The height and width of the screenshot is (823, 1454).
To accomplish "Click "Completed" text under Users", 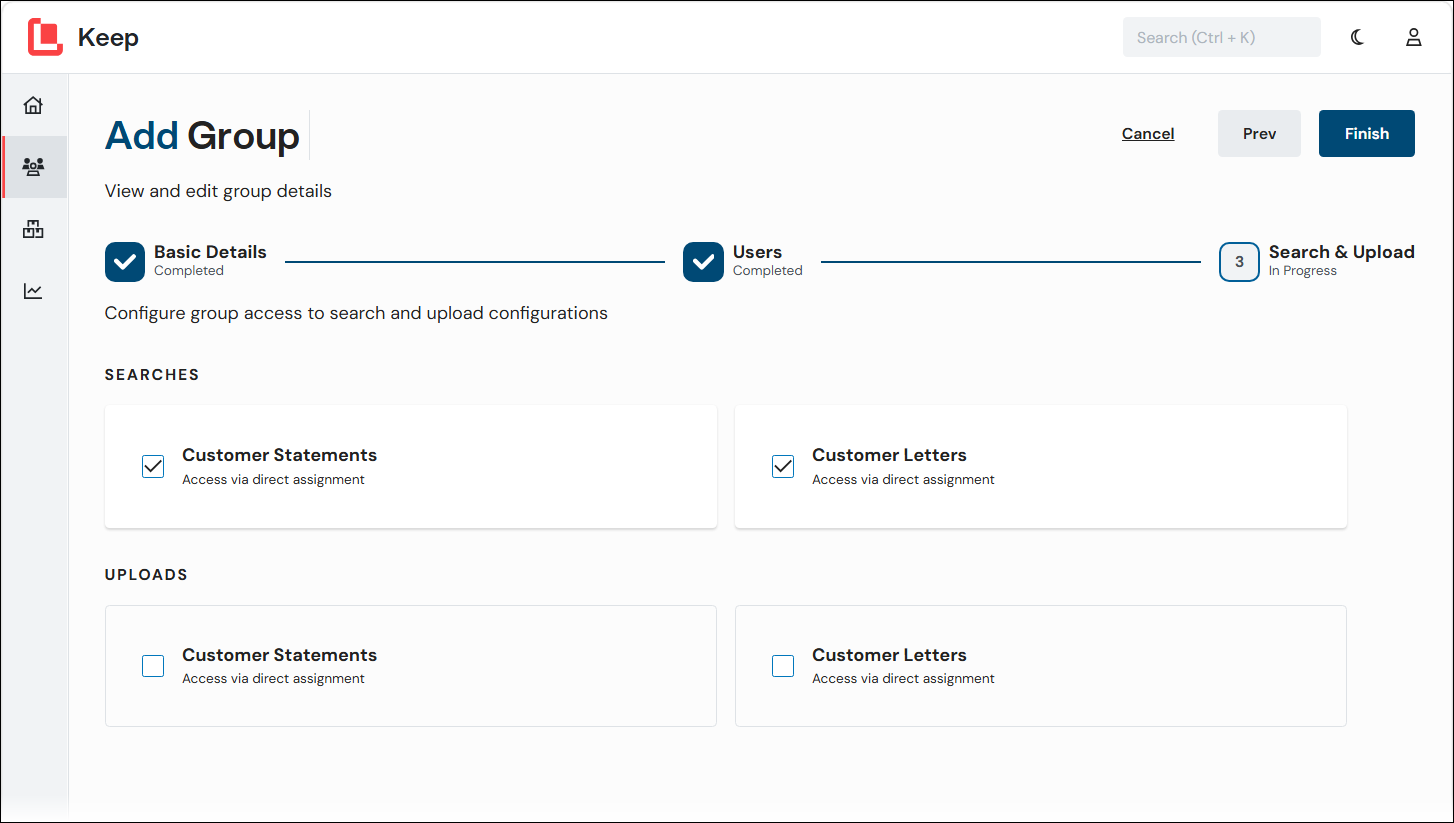I will [x=767, y=271].
